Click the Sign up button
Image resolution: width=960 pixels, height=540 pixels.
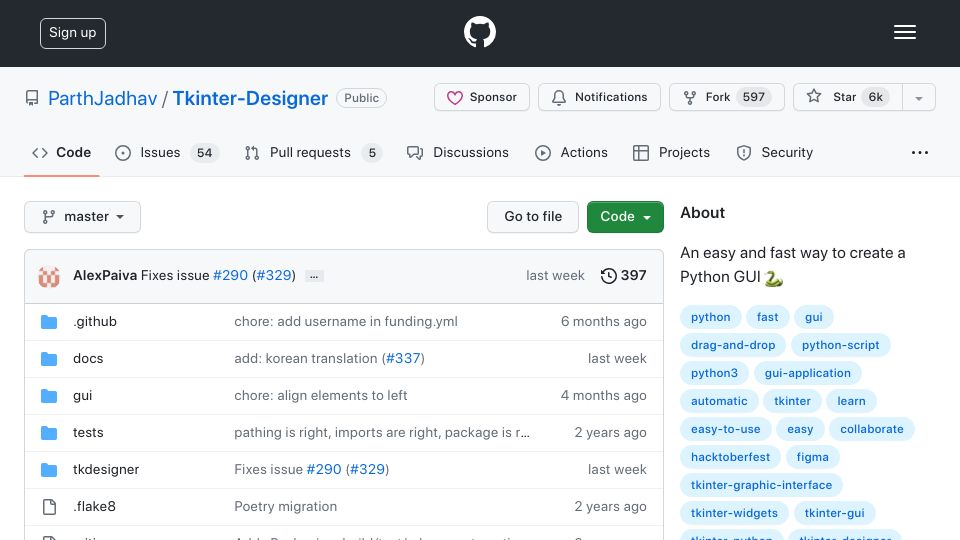point(73,33)
